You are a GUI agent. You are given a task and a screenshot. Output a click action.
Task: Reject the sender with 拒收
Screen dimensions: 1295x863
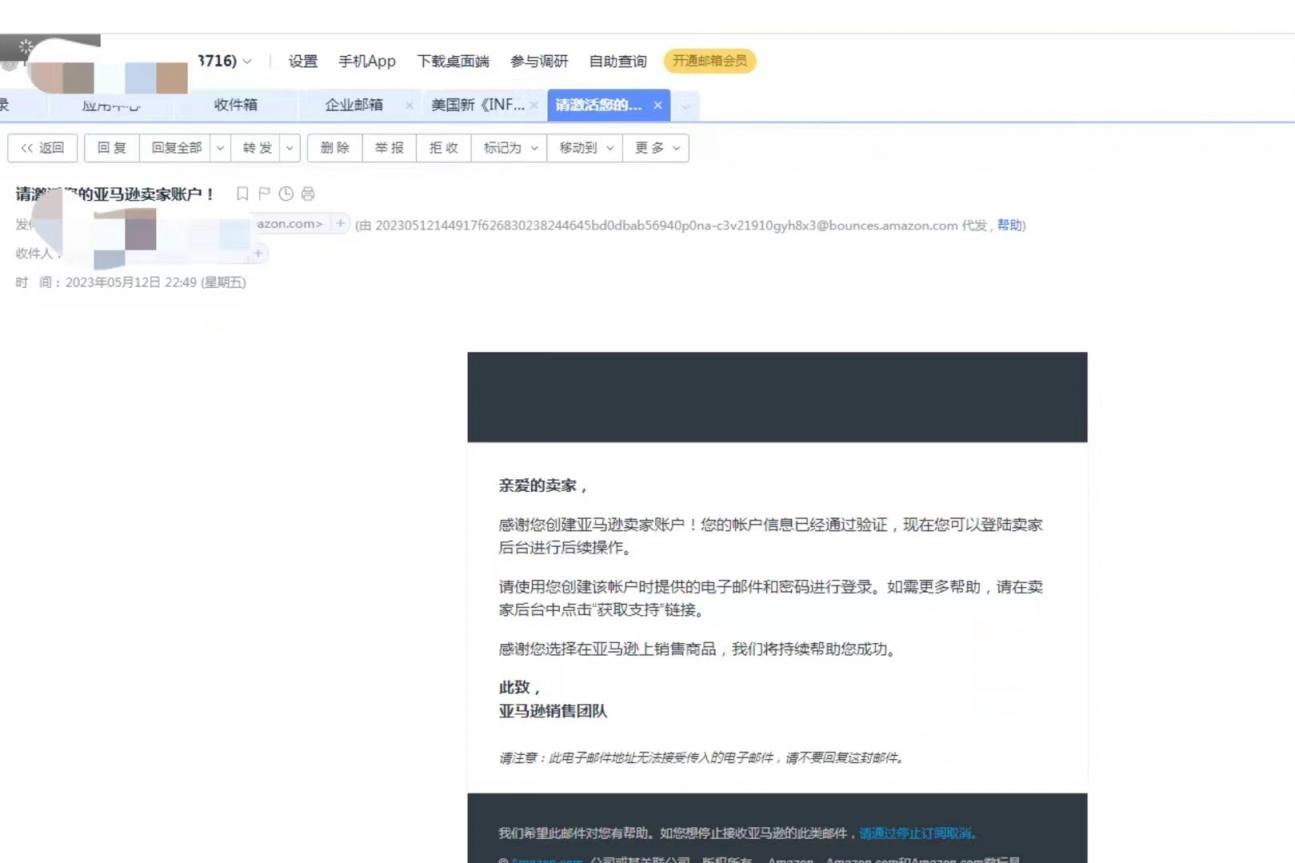443,148
